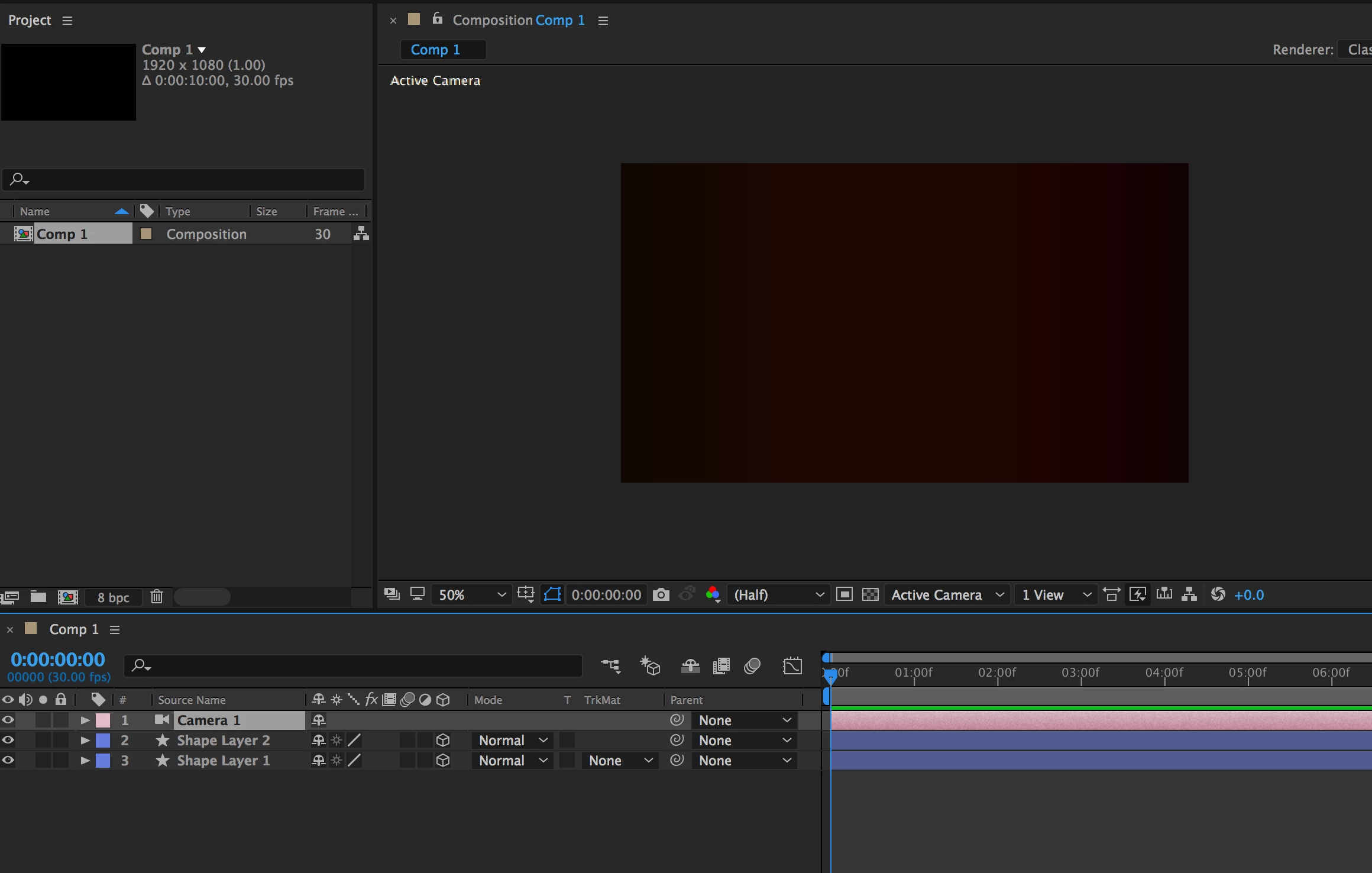Create a new folder in Project panel
Image resolution: width=1372 pixels, height=873 pixels.
[38, 597]
